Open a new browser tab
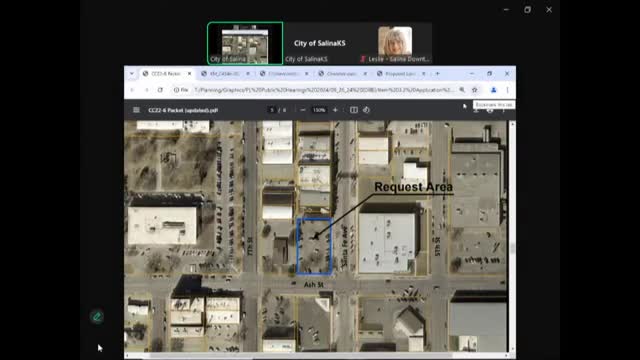The image size is (640, 360). pyautogui.click(x=437, y=74)
